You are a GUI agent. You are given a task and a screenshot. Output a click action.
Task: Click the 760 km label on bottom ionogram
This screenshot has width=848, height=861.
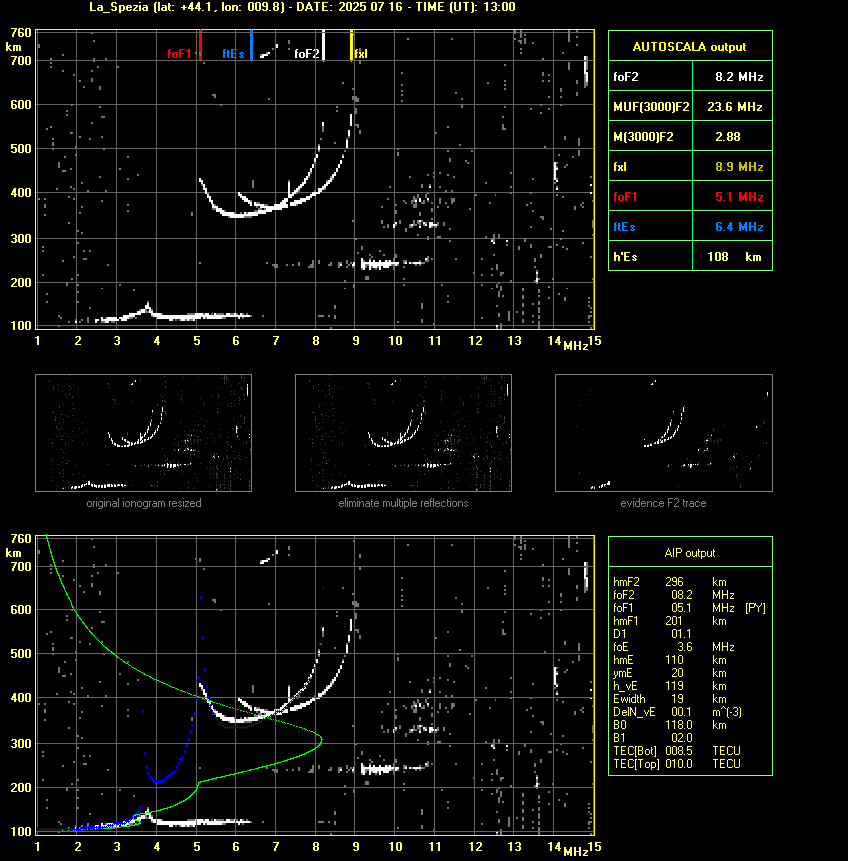(x=21, y=539)
